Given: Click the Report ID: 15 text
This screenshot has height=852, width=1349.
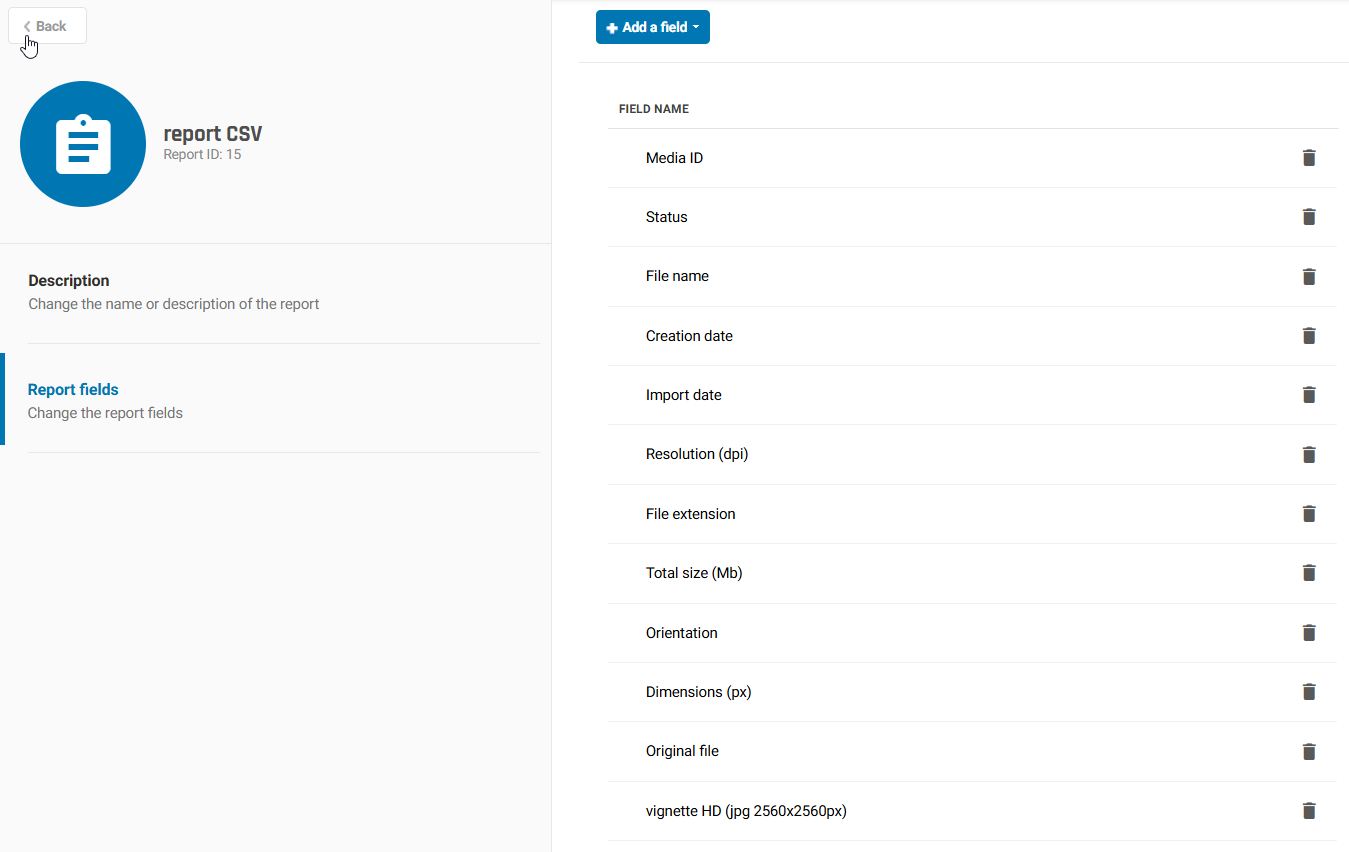Looking at the screenshot, I should [202, 155].
